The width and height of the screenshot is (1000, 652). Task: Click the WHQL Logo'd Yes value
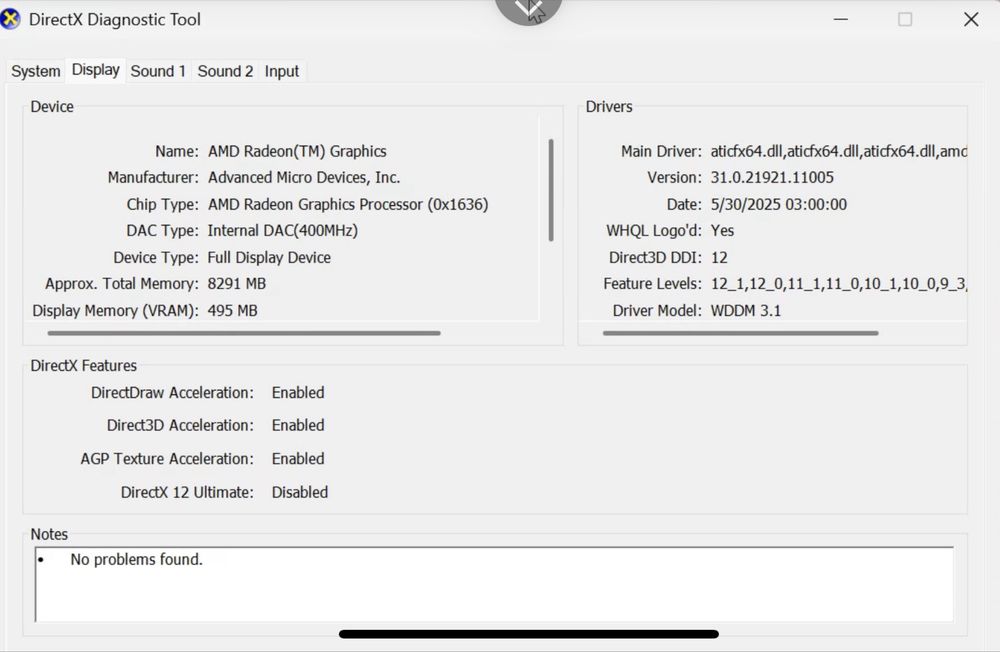(x=723, y=230)
